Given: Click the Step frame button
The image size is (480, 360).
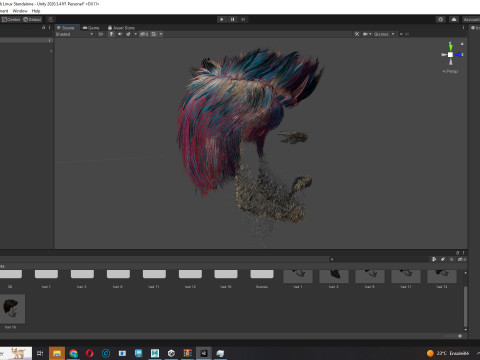Looking at the screenshot, I should (x=243, y=19).
